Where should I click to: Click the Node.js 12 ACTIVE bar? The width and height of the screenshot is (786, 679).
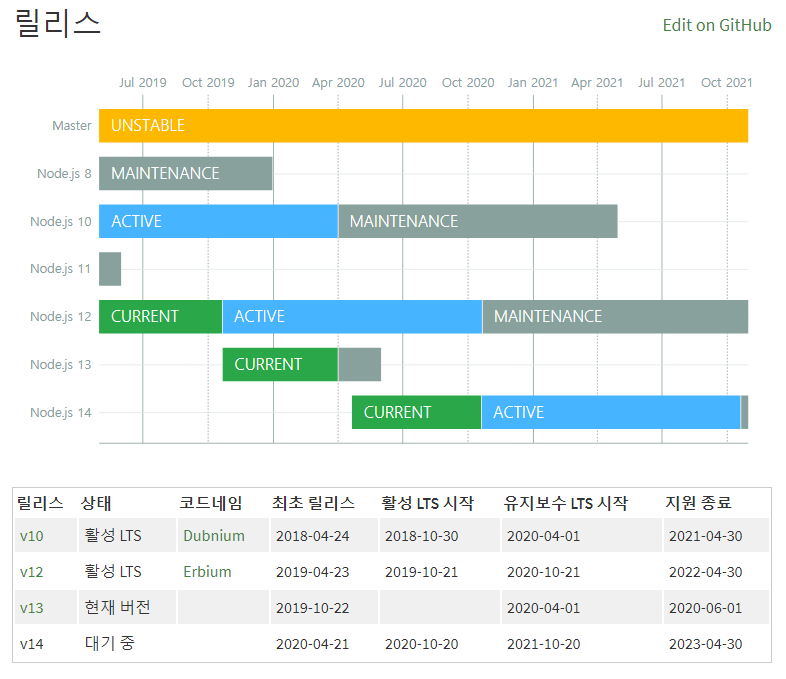tap(352, 317)
